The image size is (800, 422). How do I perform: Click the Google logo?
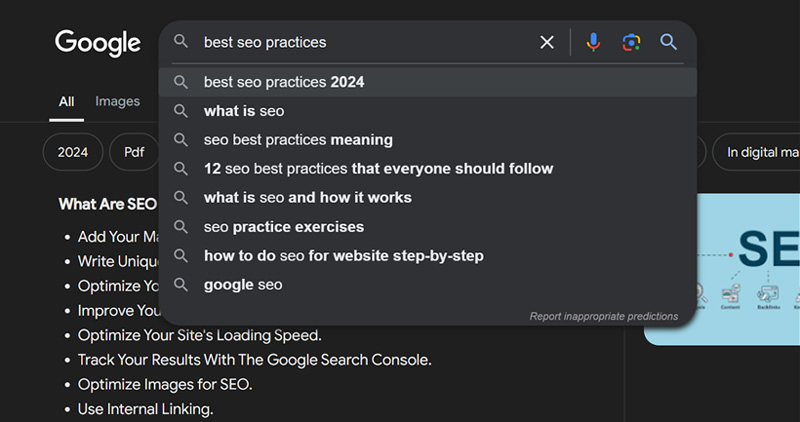[x=97, y=43]
